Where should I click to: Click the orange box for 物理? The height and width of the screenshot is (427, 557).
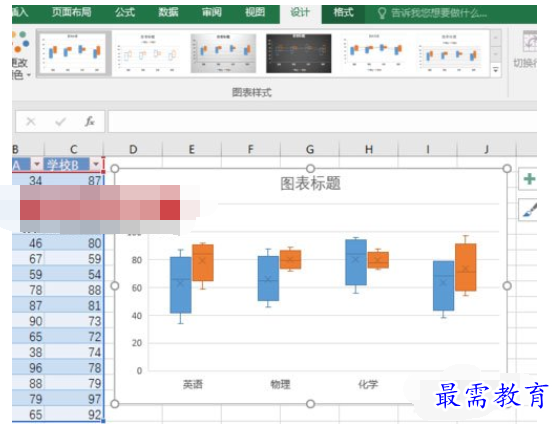click(x=291, y=259)
